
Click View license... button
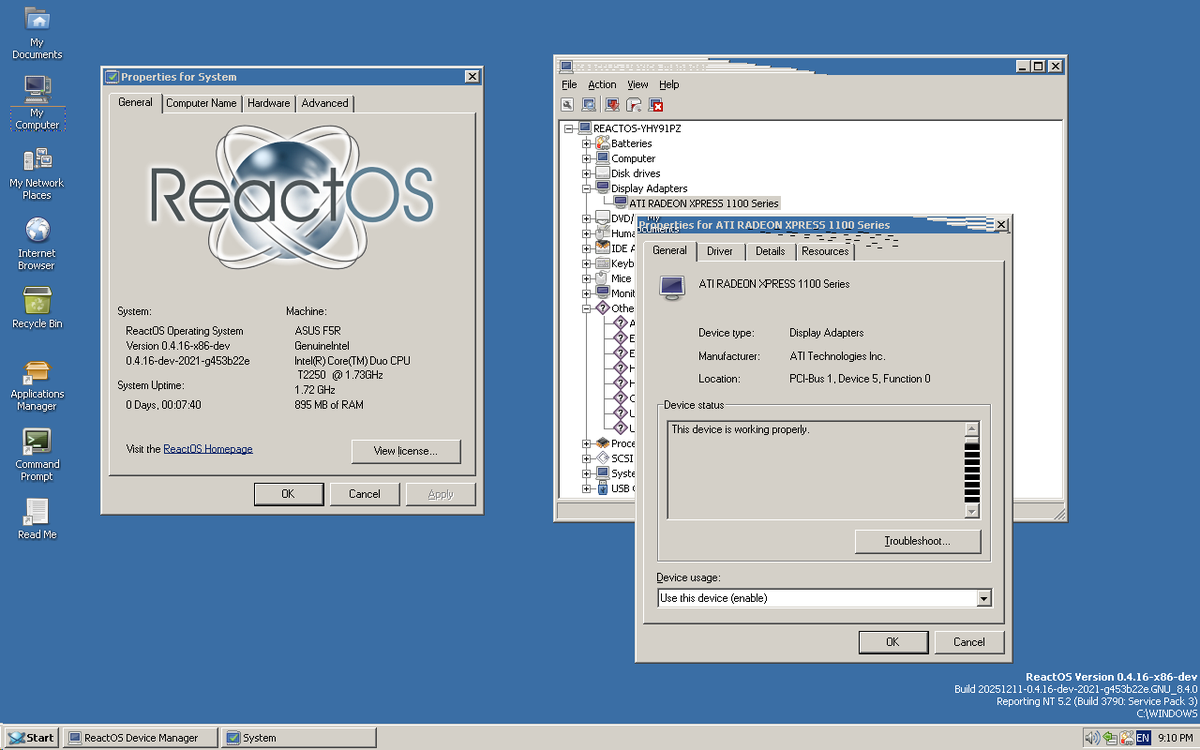pyautogui.click(x=406, y=451)
